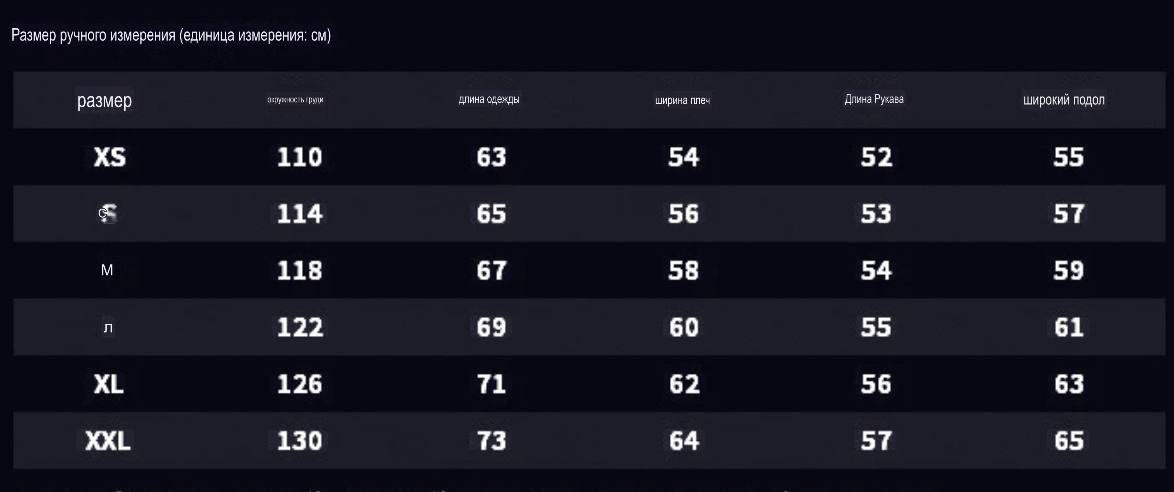Click the широкий подол column header
This screenshot has height=492, width=1174.
pos(1064,100)
